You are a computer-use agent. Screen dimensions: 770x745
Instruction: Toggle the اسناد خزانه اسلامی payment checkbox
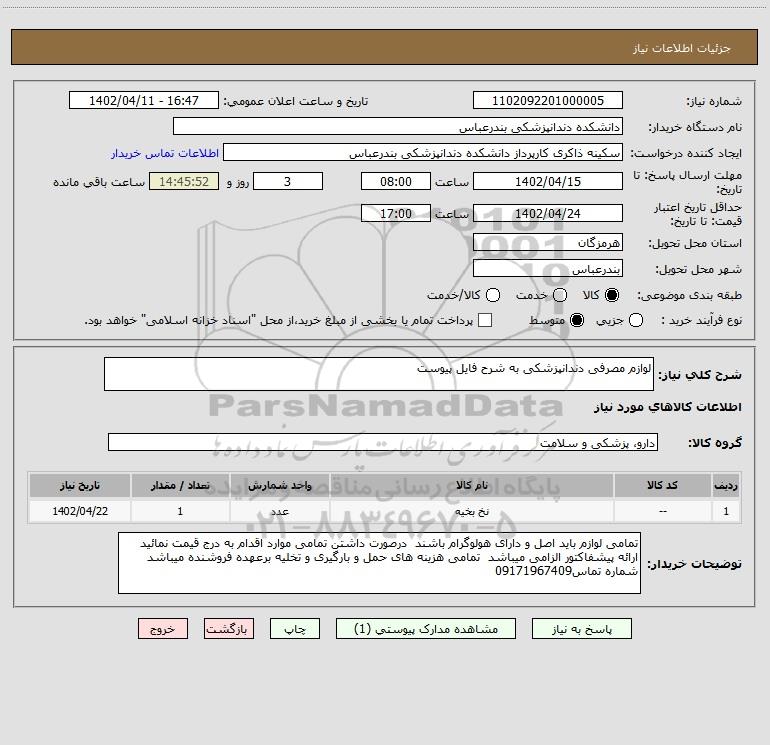click(x=485, y=320)
